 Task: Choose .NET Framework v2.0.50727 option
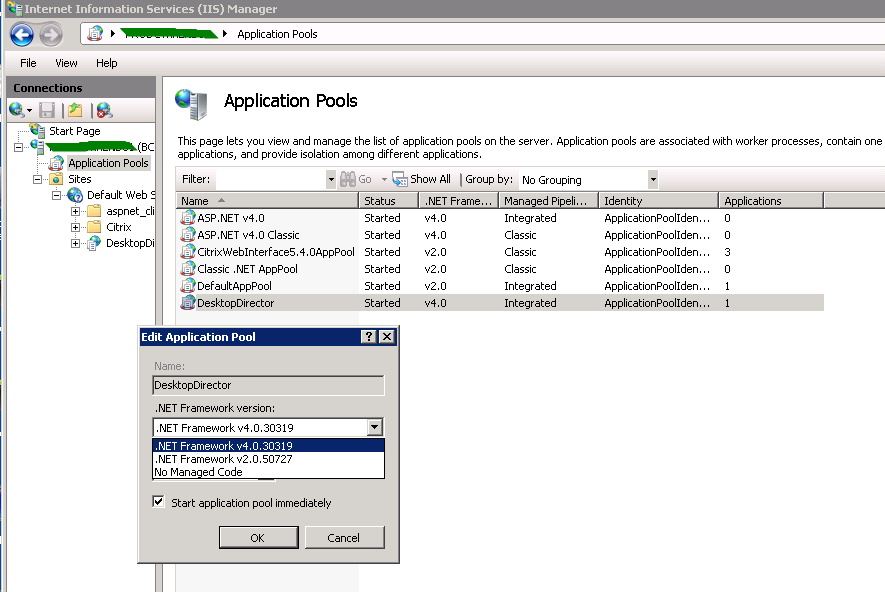268,459
